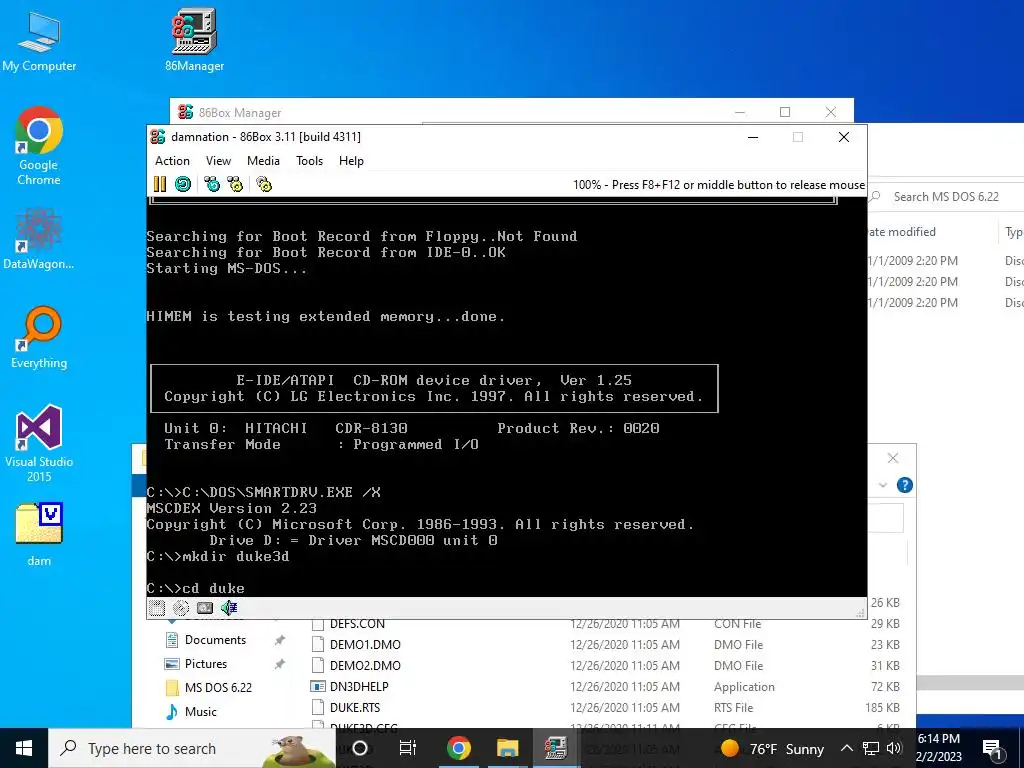This screenshot has height=768, width=1024.
Task: Open My Computer desktop icon
Action: pos(39,41)
